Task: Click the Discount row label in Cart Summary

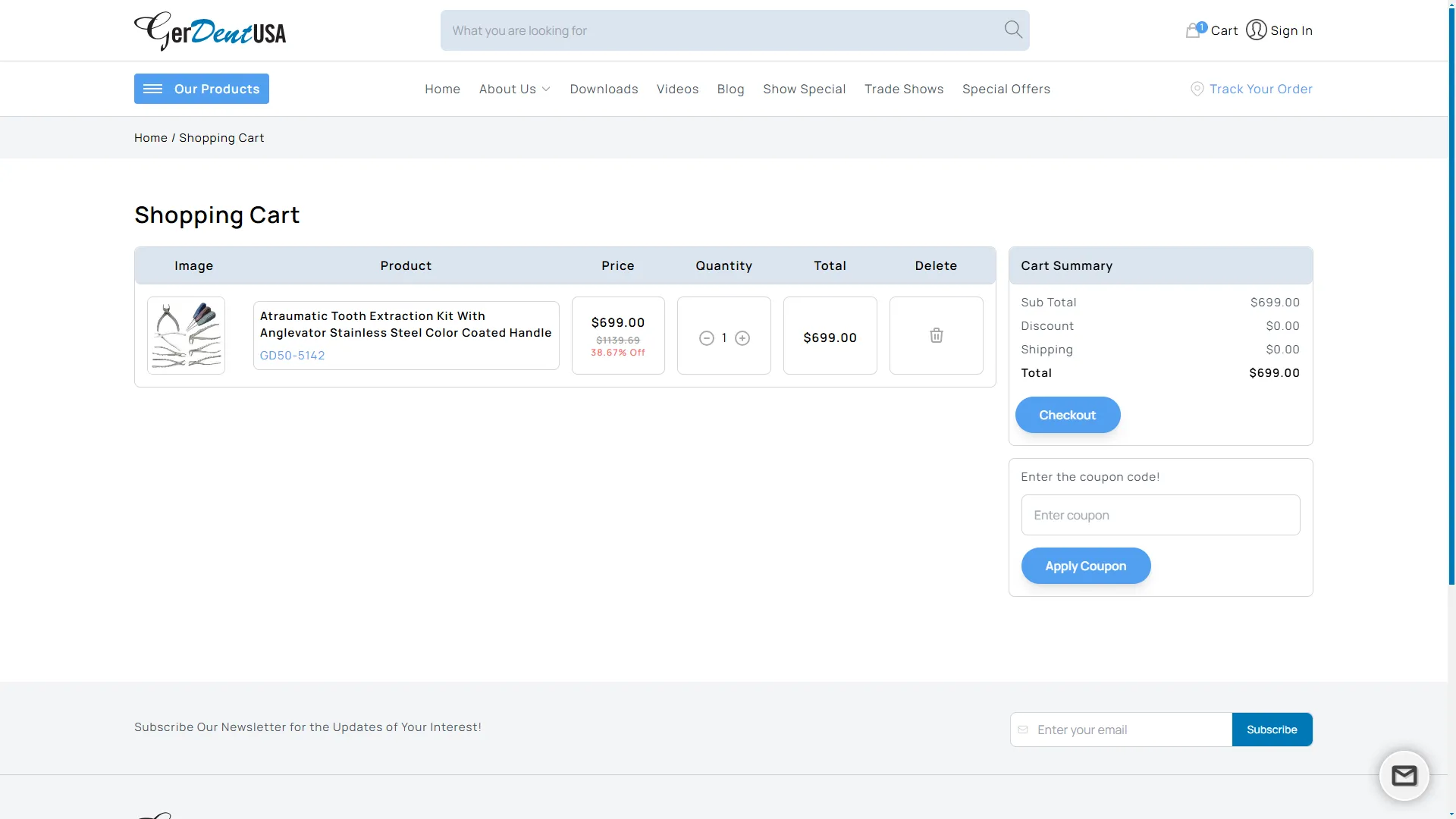Action: tap(1047, 325)
